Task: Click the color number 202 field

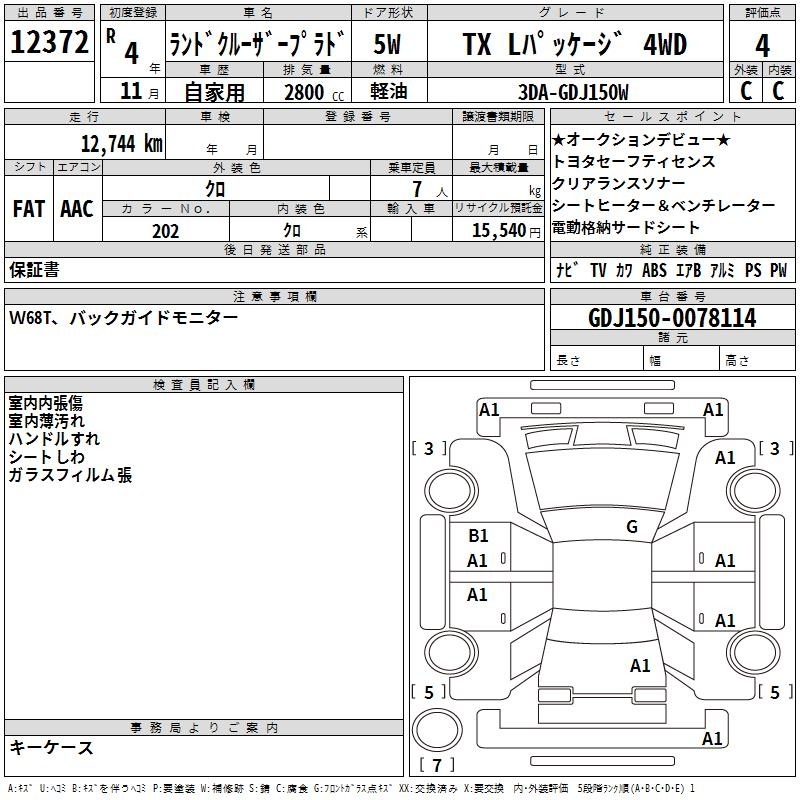Action: [x=165, y=231]
